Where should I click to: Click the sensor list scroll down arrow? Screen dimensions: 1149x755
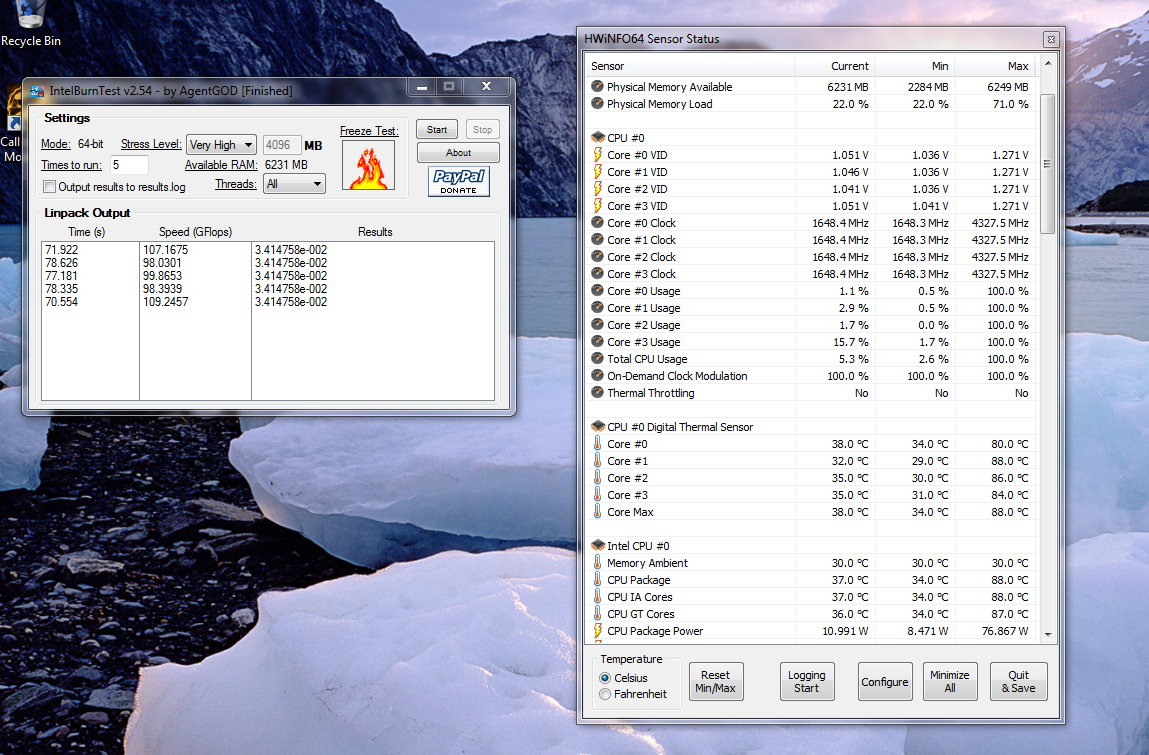tap(1047, 634)
